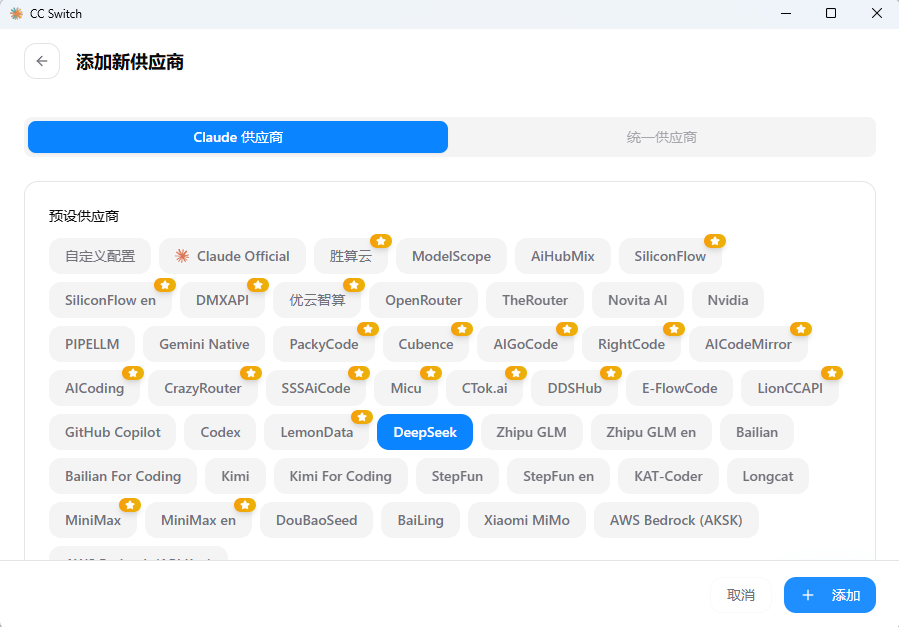Choose Gemini Native provider
This screenshot has height=627, width=899.
pos(204,344)
